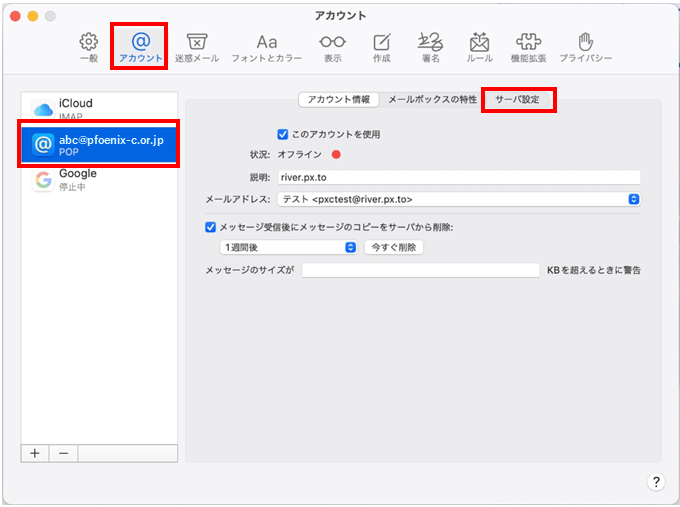
Task: Open Junk Mail (迷惑メール) preferences
Action: 197,47
